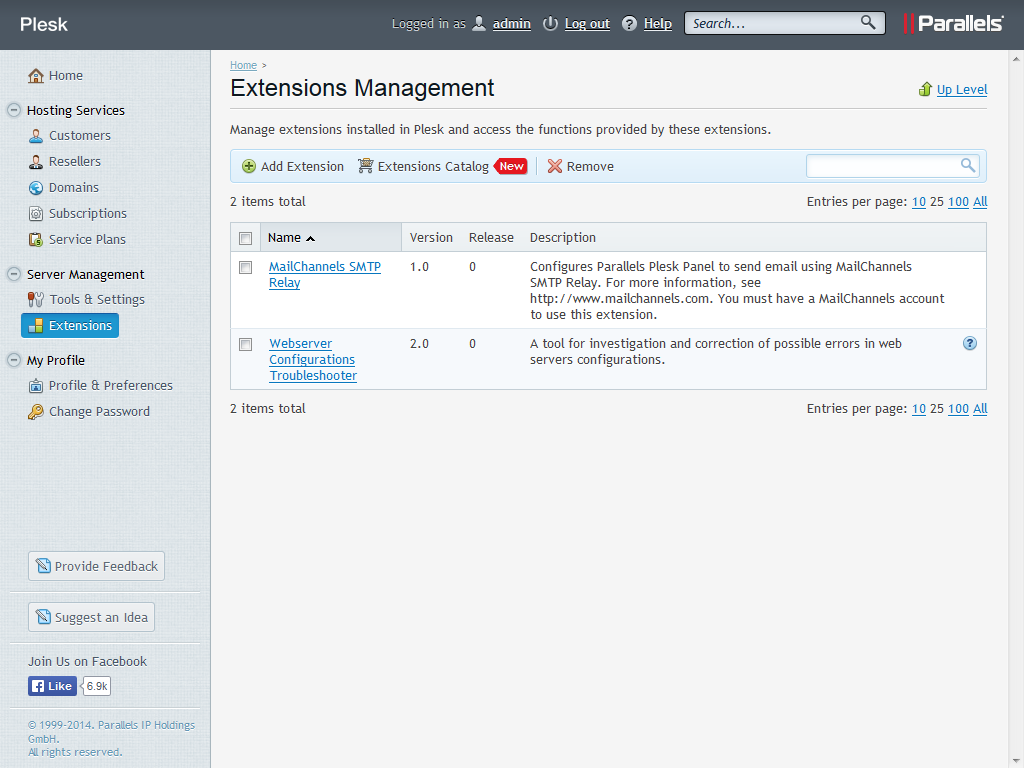Check the Webserver Configurations Troubleshooter row checkbox
The image size is (1024, 768).
[x=246, y=345]
